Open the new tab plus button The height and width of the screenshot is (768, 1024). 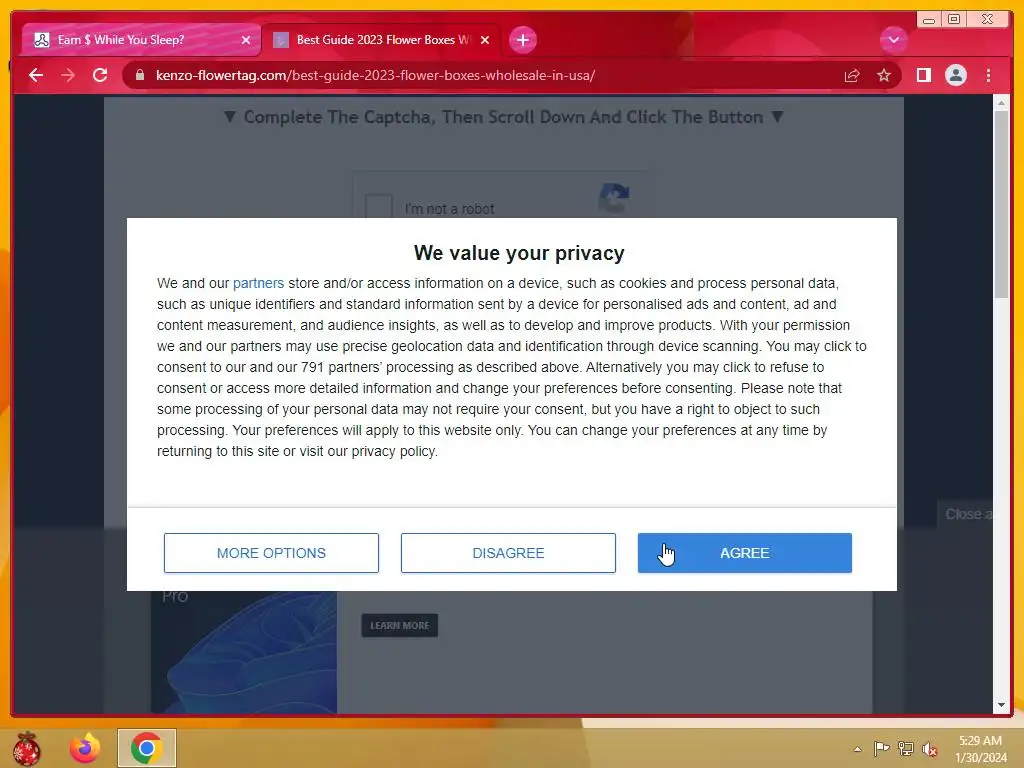(x=522, y=40)
